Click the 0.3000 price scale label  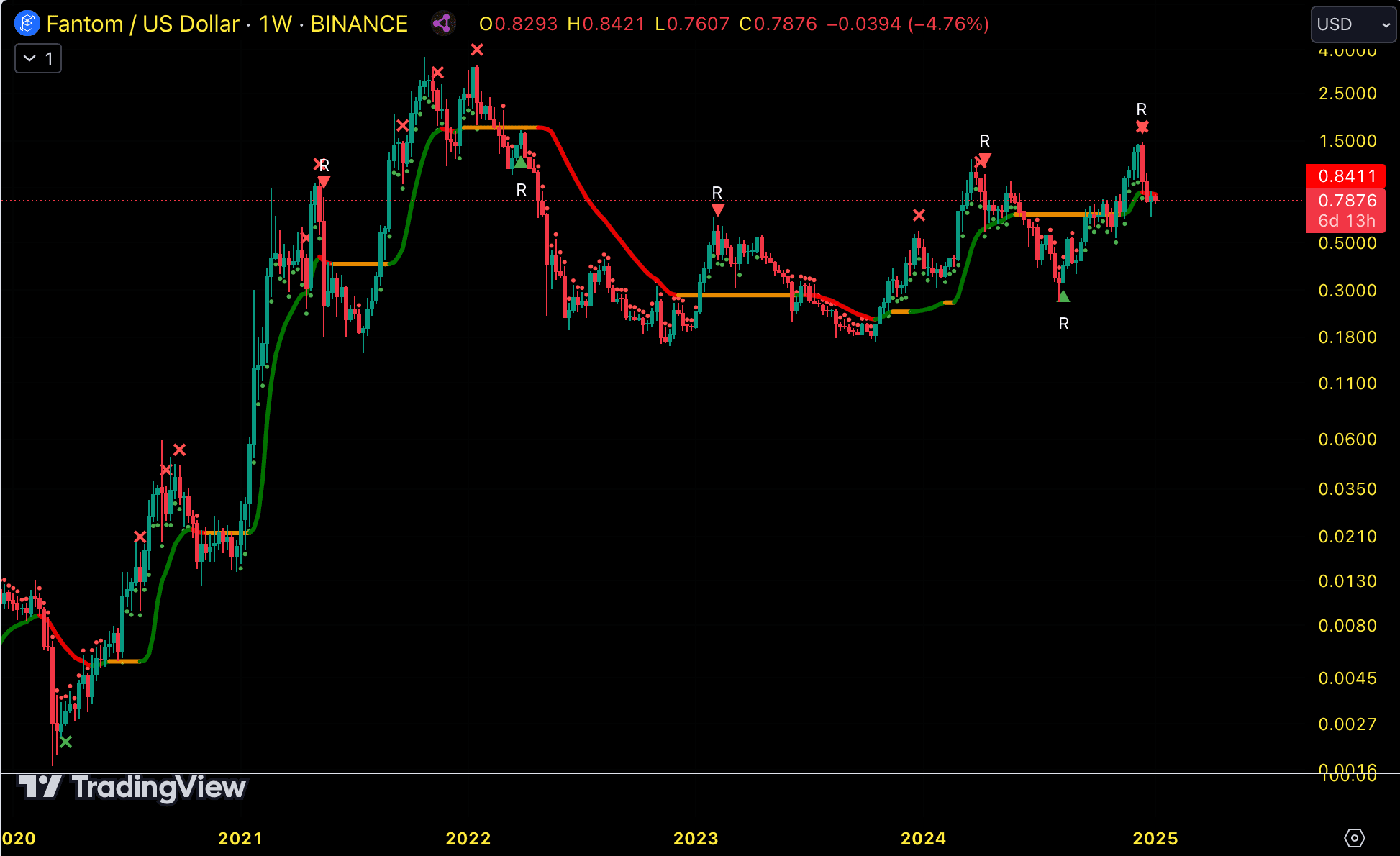pos(1347,290)
